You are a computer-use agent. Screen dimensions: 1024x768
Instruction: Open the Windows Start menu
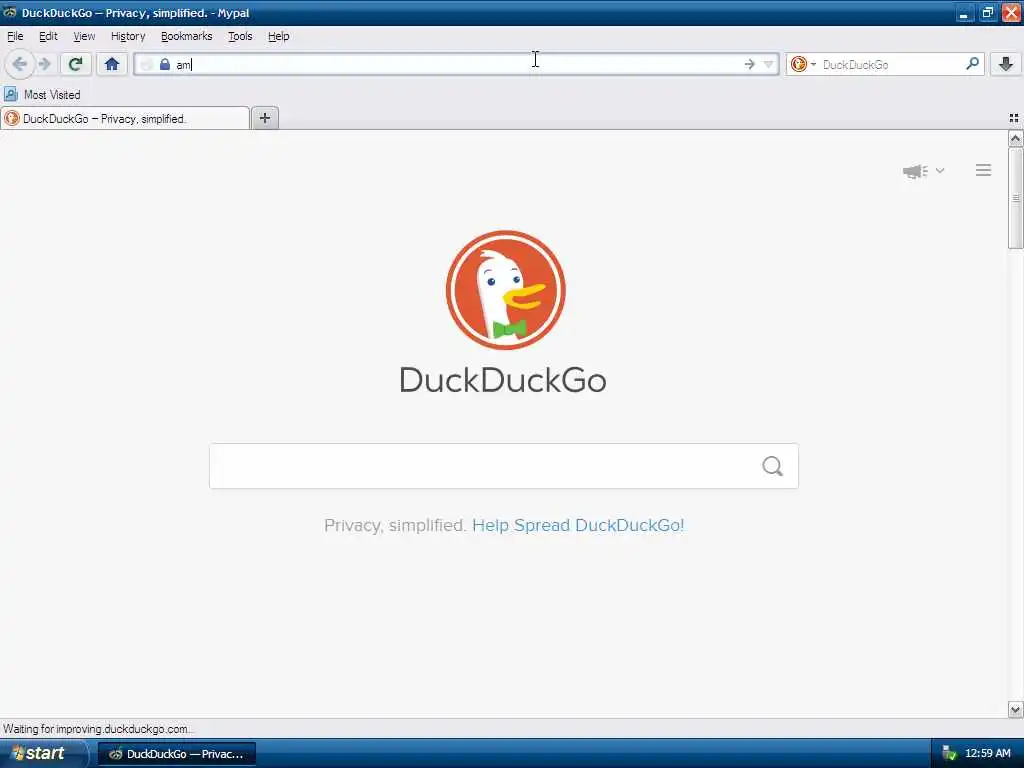point(43,754)
